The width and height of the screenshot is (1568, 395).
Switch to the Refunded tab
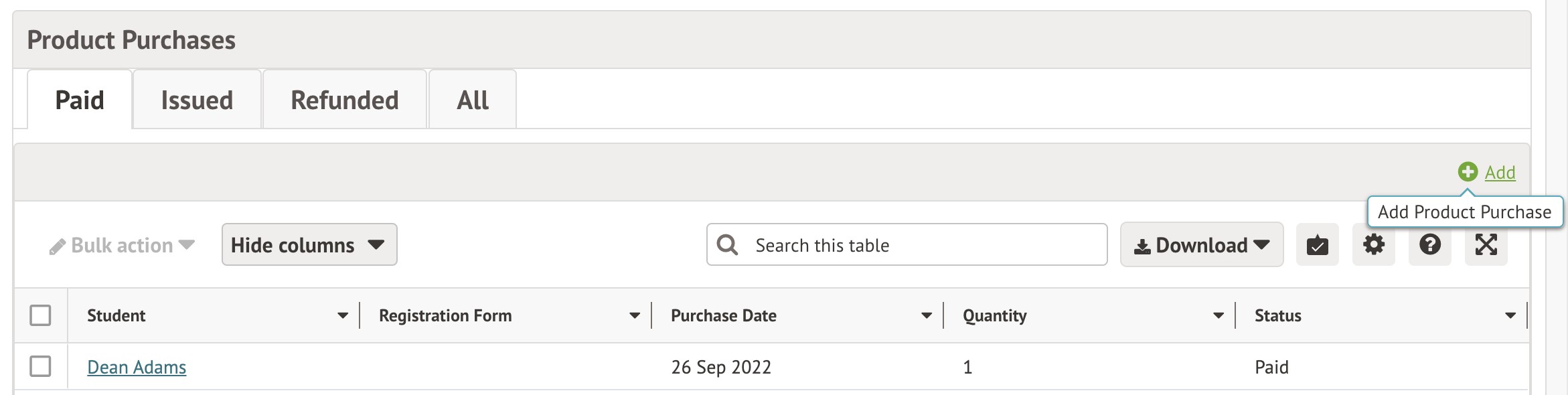coord(344,99)
